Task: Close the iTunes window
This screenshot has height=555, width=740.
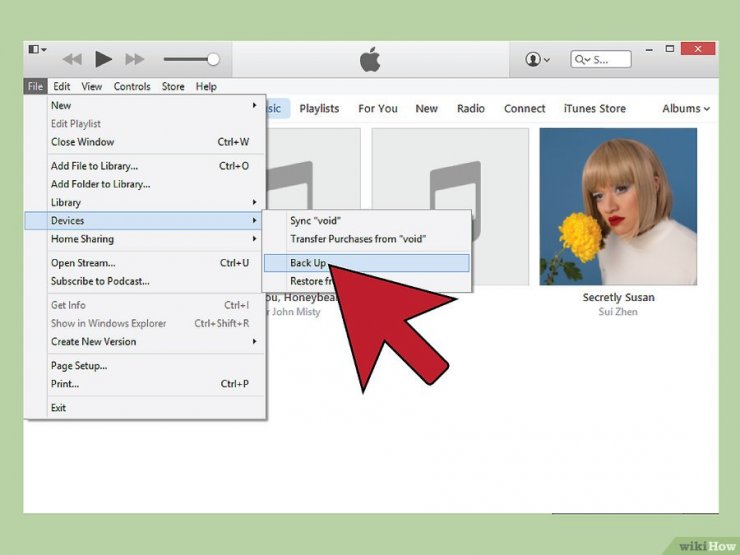Action: point(698,49)
